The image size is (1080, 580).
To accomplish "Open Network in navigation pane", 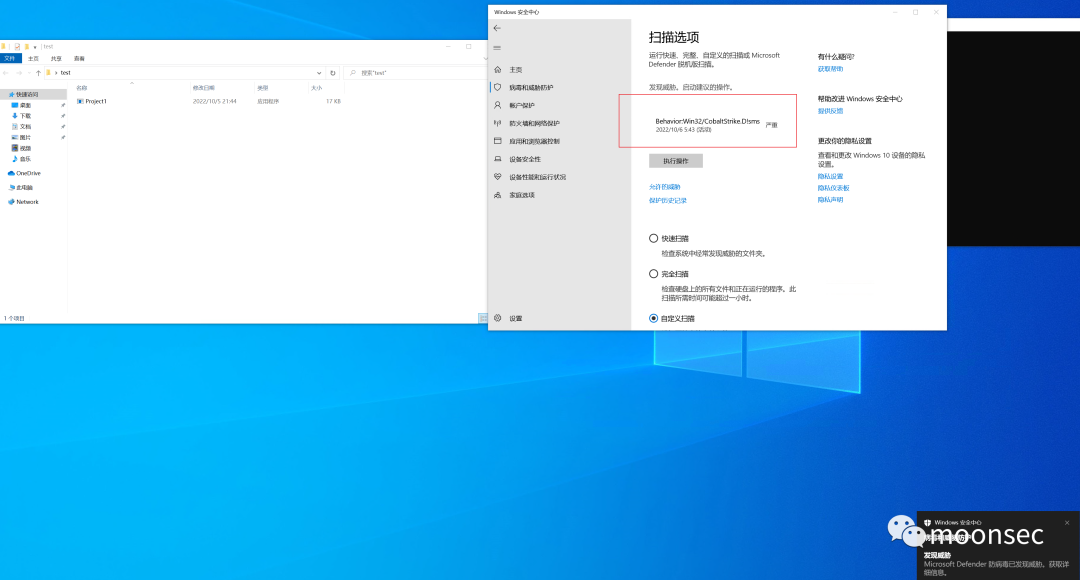I will pos(27,202).
